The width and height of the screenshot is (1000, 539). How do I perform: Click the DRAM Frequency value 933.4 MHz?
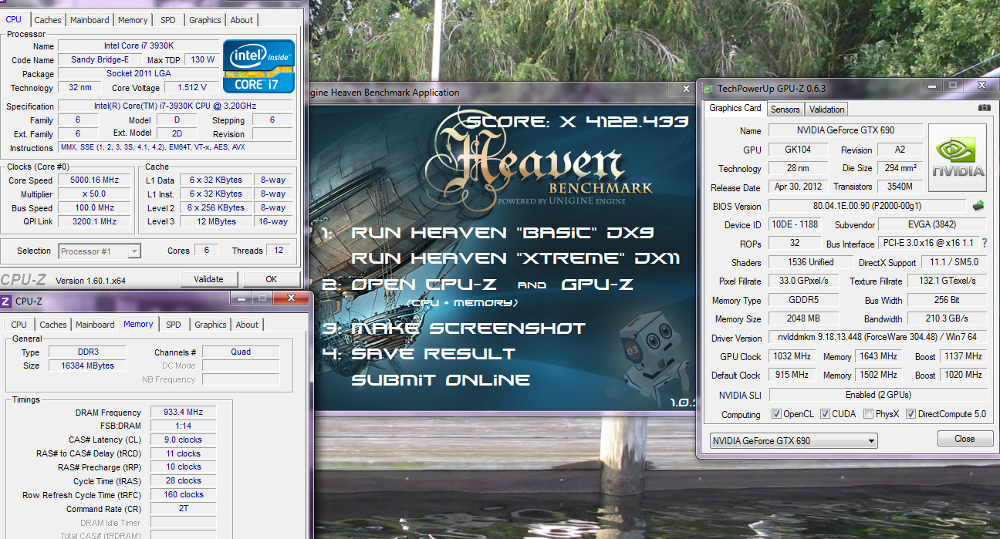pyautogui.click(x=183, y=412)
